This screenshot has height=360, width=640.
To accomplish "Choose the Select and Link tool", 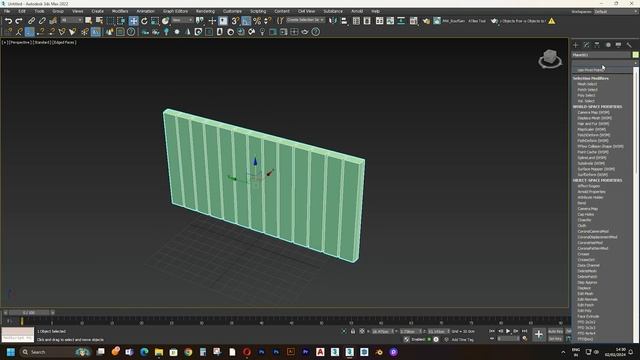I will [x=31, y=21].
